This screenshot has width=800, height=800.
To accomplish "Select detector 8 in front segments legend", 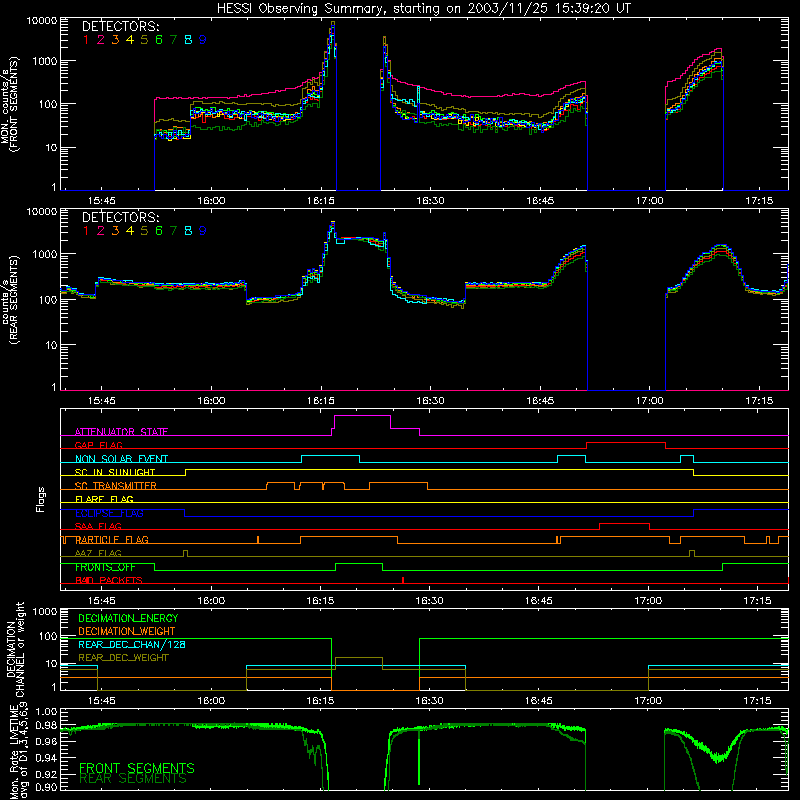I will click(x=188, y=40).
